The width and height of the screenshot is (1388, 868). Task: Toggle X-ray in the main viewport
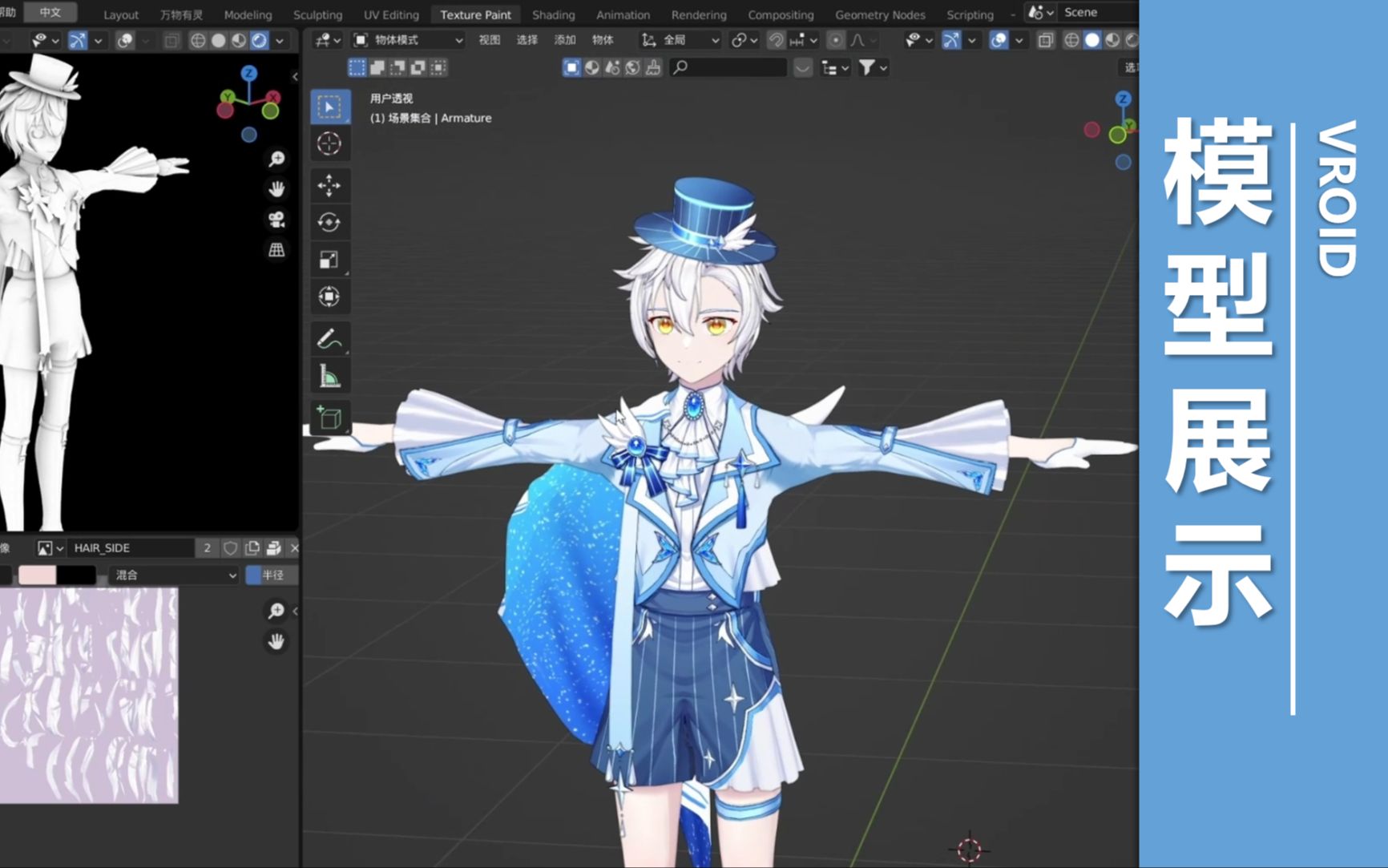tap(1046, 40)
